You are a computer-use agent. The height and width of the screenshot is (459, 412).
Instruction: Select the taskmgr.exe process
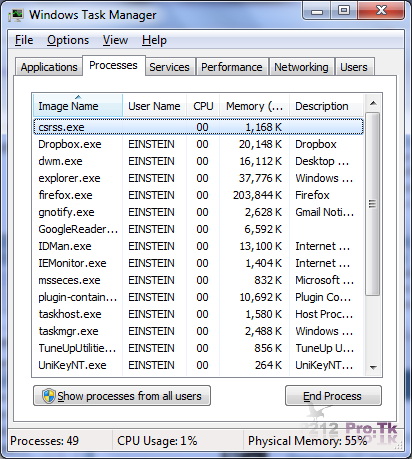tap(198, 331)
